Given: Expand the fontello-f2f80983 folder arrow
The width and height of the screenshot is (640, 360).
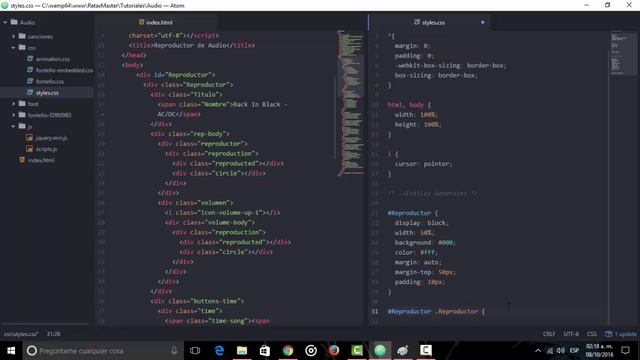Looking at the screenshot, I should coord(13,115).
